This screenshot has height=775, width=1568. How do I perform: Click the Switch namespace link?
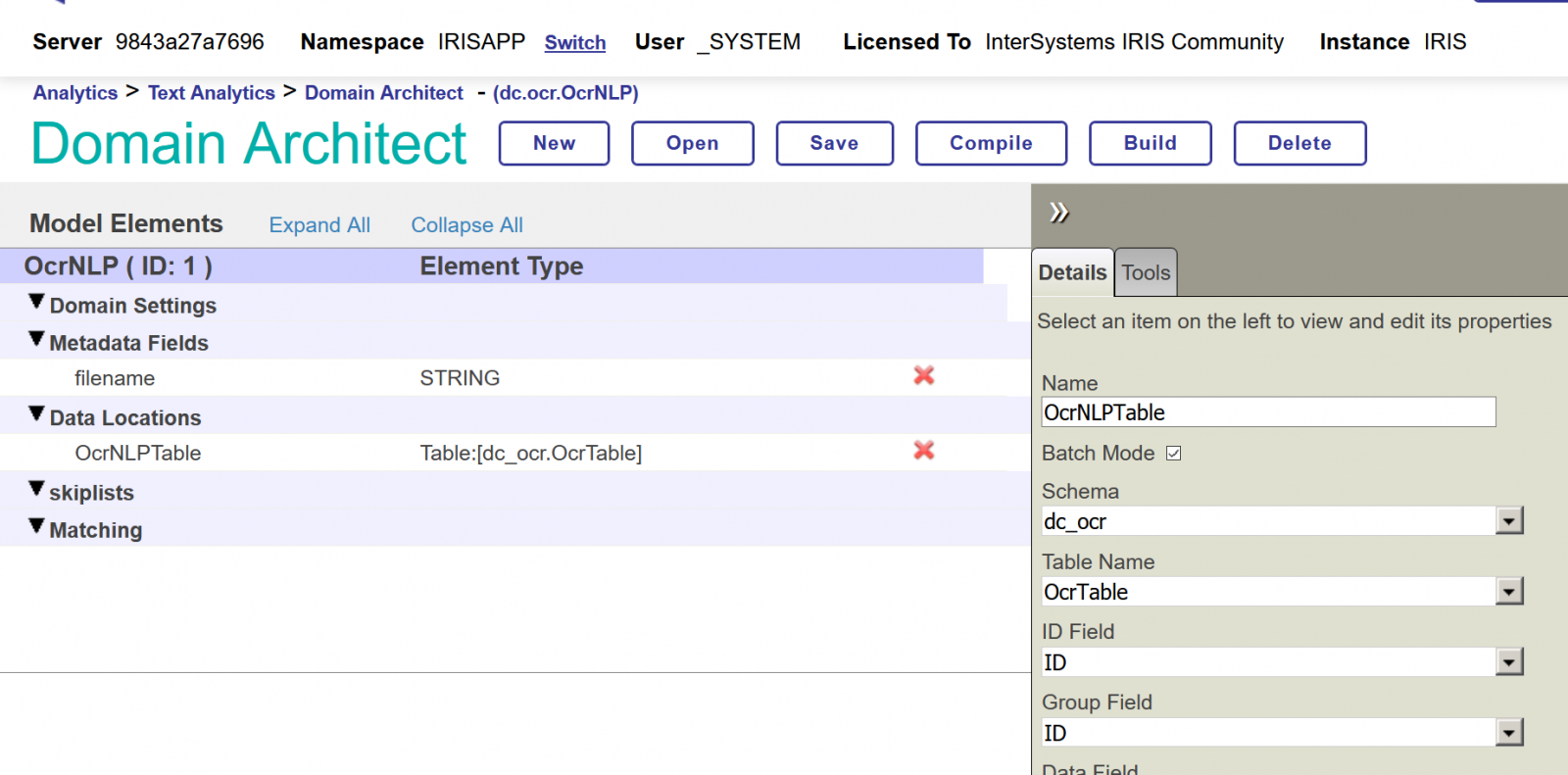click(x=575, y=43)
